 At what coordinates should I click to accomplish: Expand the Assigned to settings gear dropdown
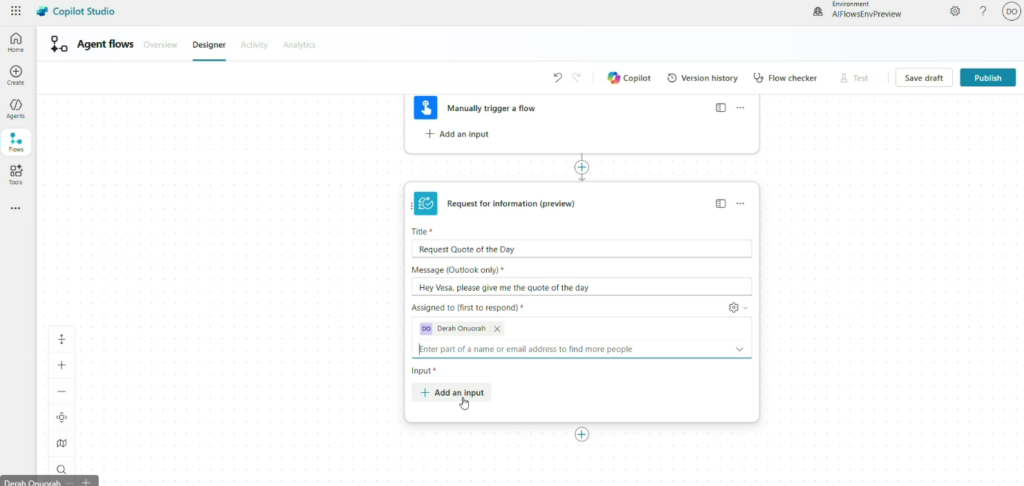738,308
